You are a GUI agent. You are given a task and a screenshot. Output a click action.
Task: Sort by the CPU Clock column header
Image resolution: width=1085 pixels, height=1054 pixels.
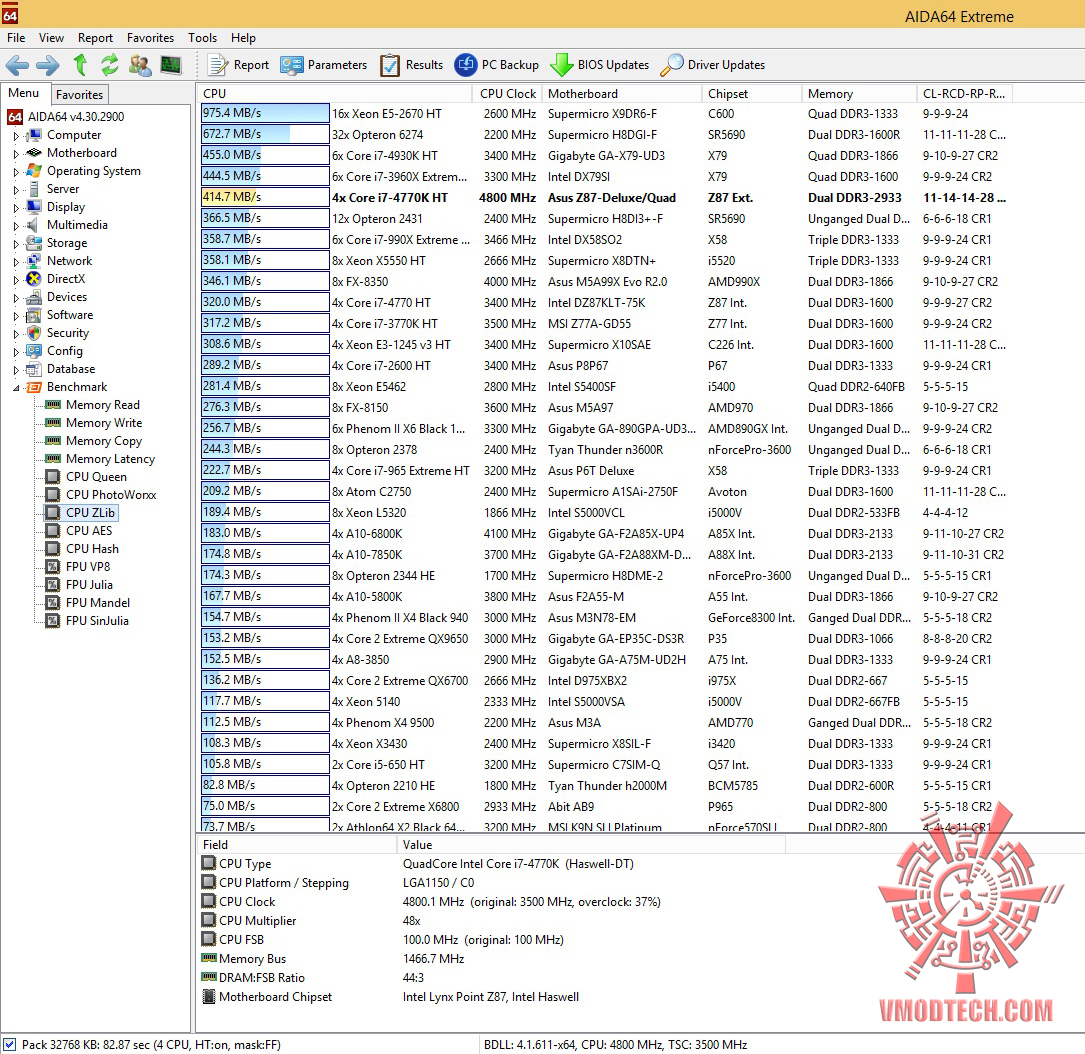(x=507, y=93)
